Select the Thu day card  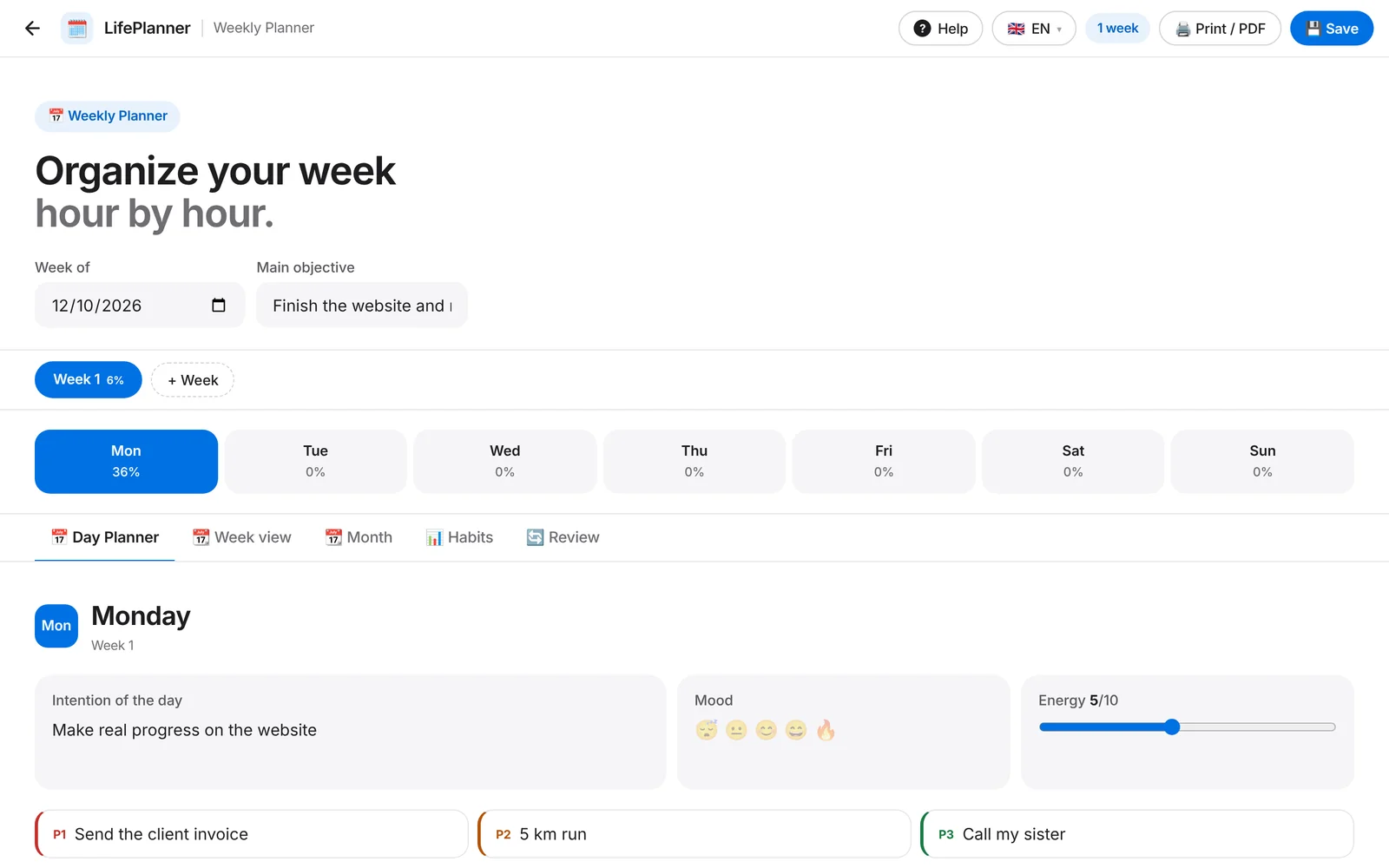pyautogui.click(x=694, y=462)
